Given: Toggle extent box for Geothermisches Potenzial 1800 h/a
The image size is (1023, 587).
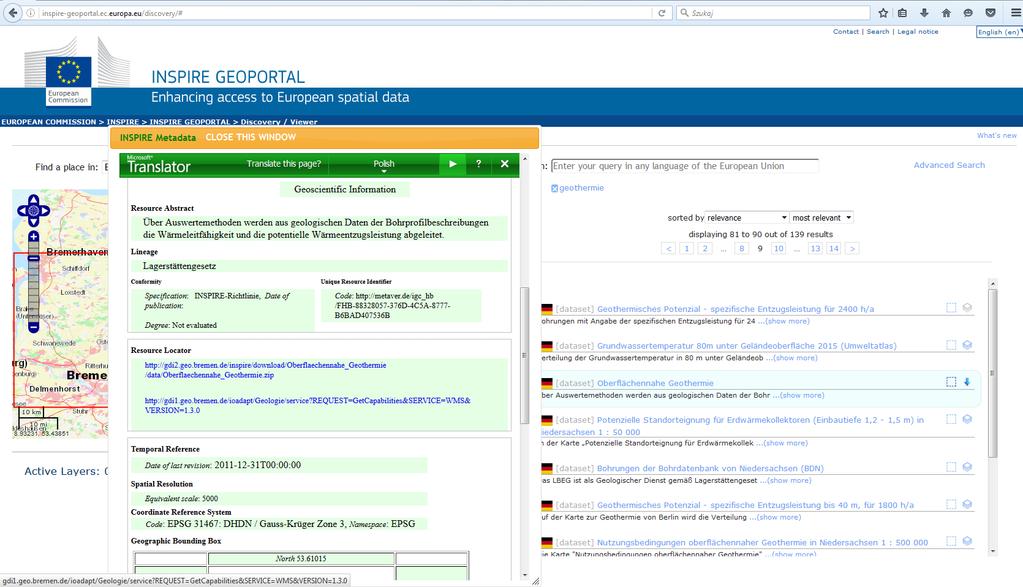Looking at the screenshot, I should [x=951, y=504].
